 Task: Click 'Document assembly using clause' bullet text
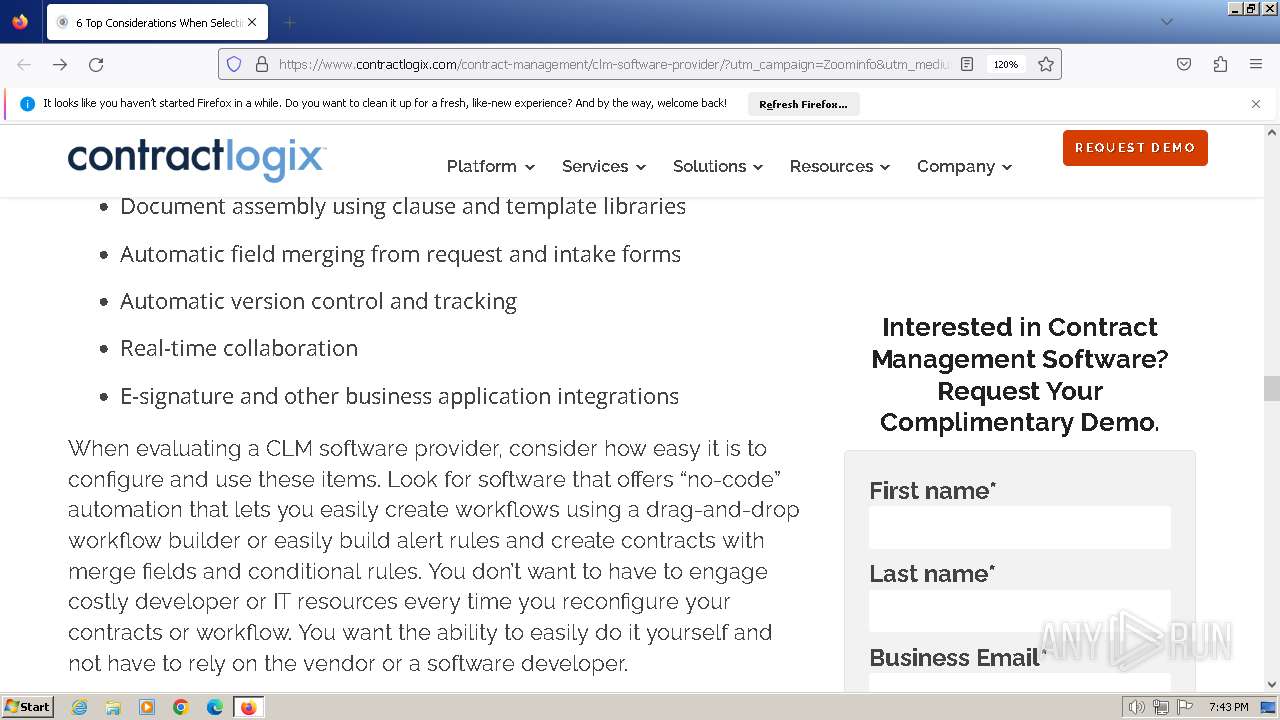coord(403,206)
